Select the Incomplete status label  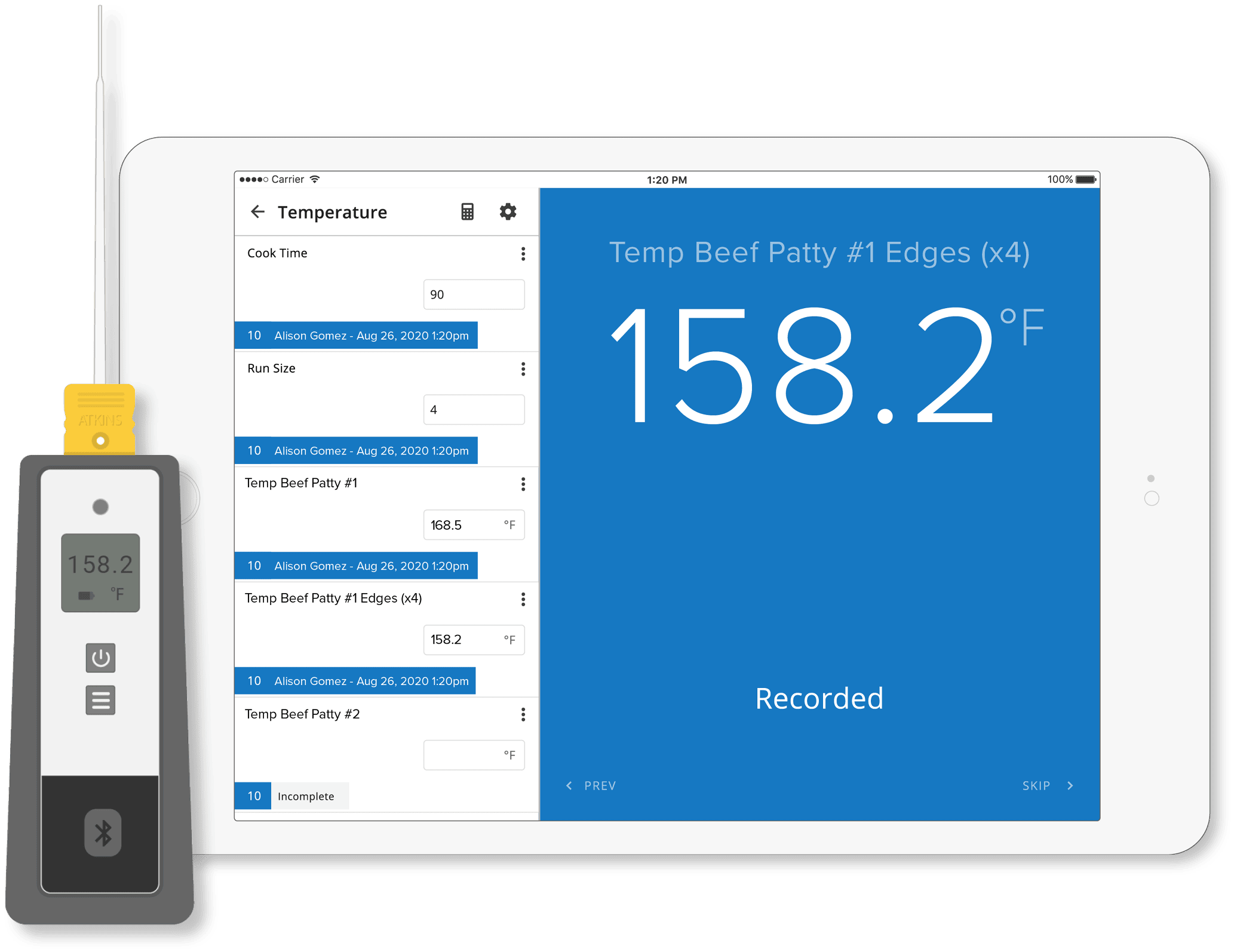point(306,796)
